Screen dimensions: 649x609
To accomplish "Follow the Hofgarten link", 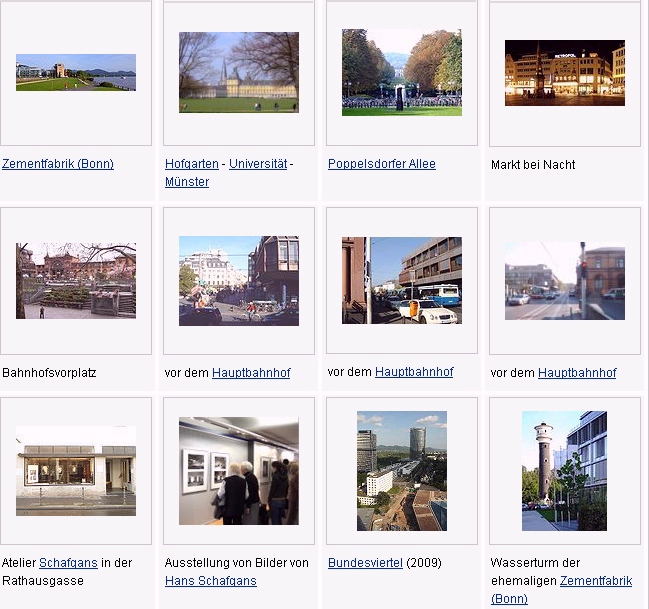I will point(191,164).
